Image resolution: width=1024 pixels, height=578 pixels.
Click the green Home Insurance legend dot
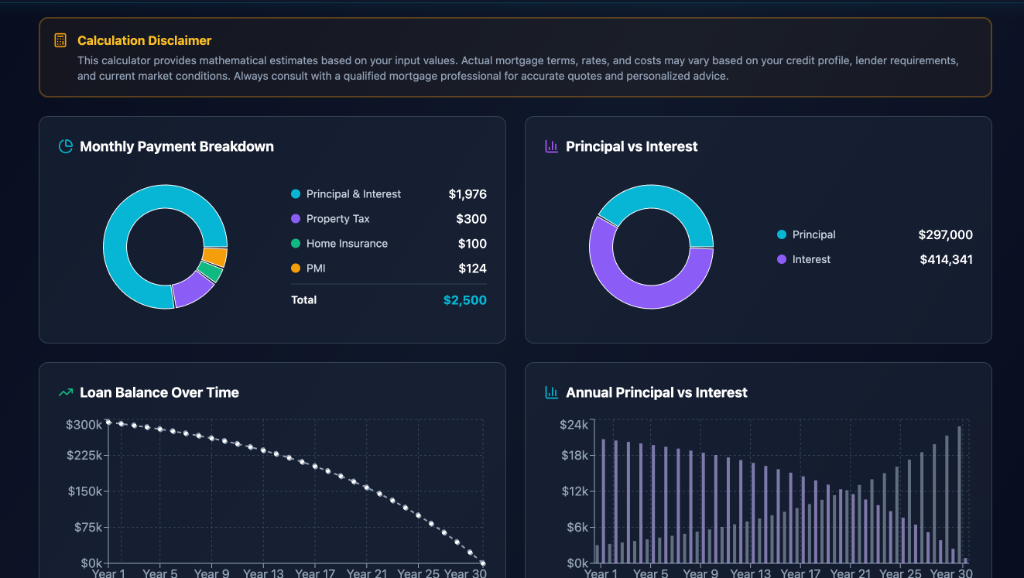coord(295,244)
